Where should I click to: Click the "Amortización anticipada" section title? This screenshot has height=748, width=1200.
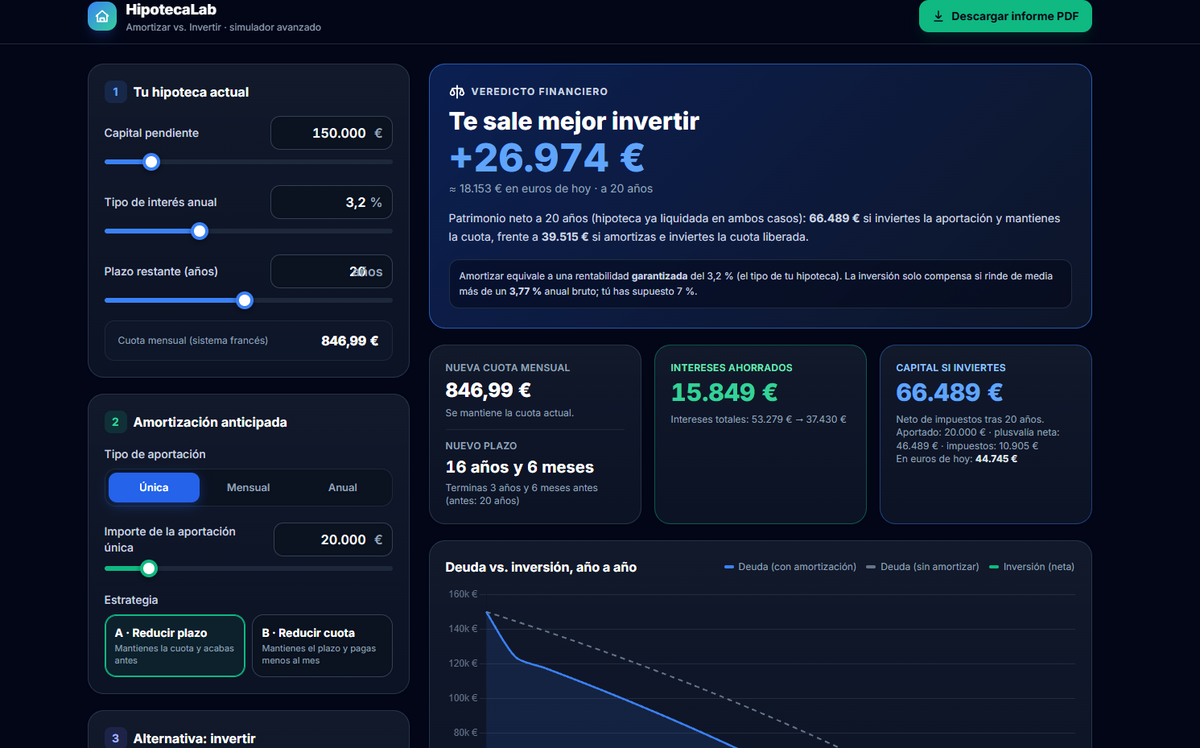click(x=210, y=422)
